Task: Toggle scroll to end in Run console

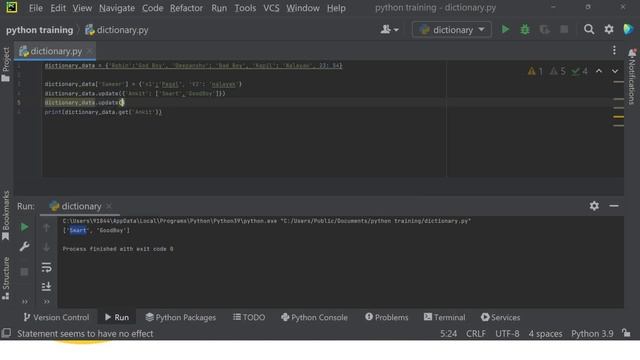Action: tap(47, 286)
